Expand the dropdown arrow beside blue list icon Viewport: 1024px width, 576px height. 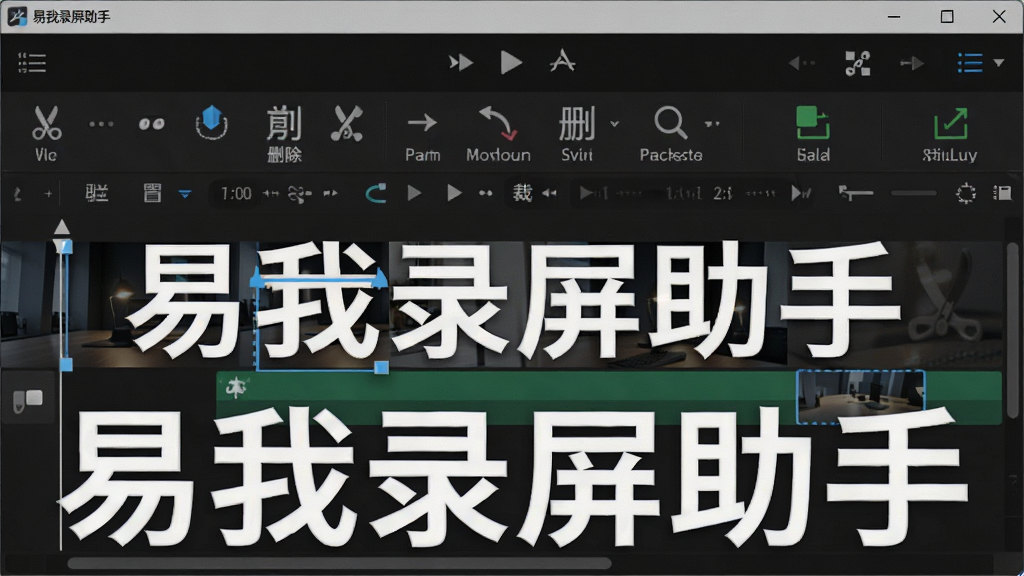click(999, 63)
